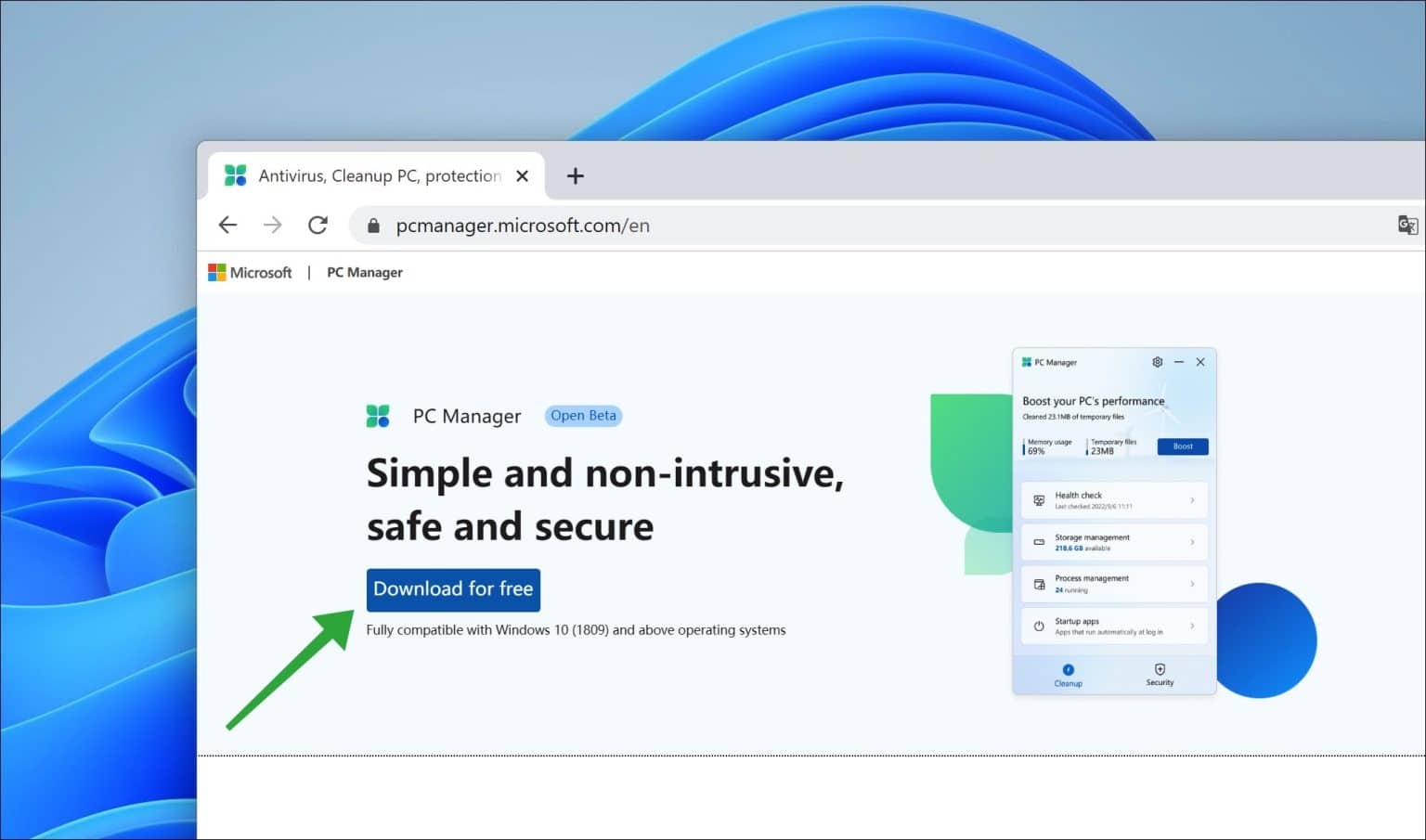Click the Startup apps power icon
Image resolution: width=1426 pixels, height=840 pixels.
[1038, 624]
